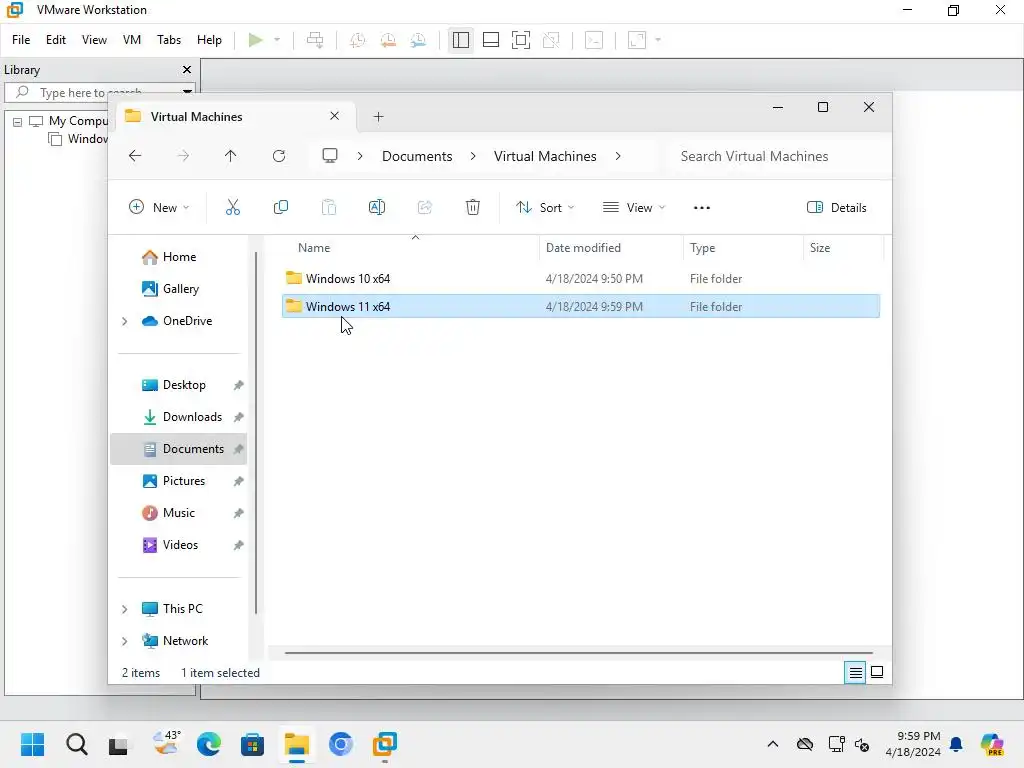Click the stretch guest display icon
The image size is (1024, 768).
(x=637, y=40)
